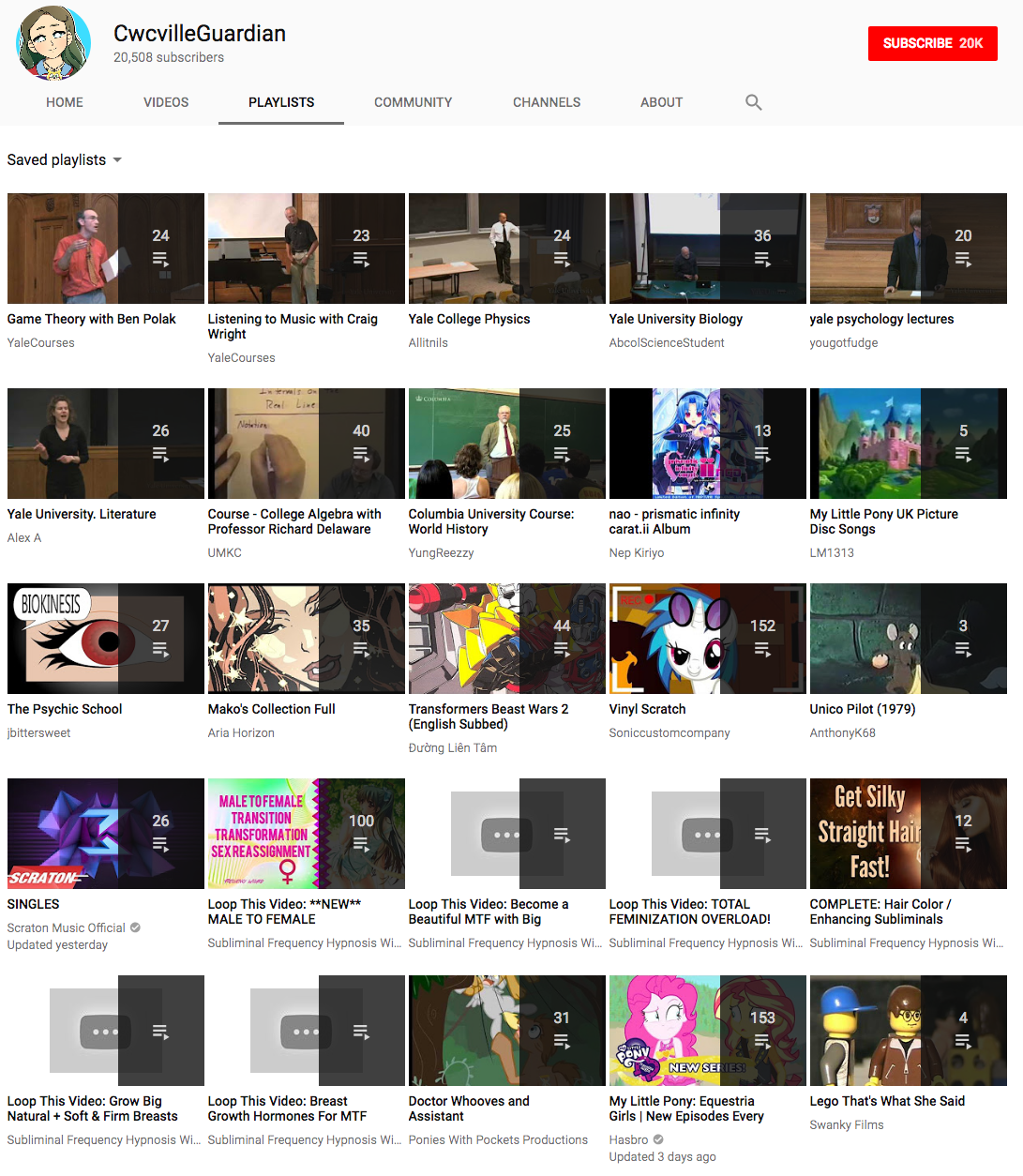Open Hasbro channel link
This screenshot has height=1176, width=1023.
[x=629, y=1139]
